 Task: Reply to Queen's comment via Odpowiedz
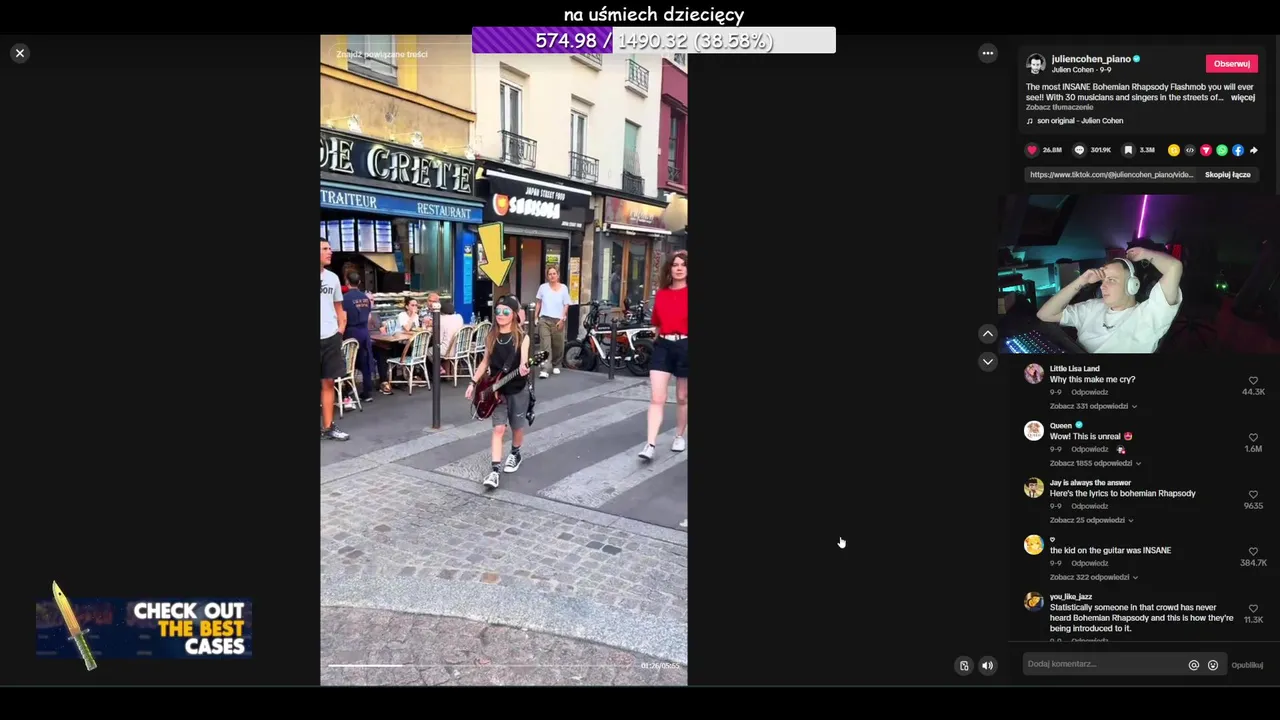1089,449
